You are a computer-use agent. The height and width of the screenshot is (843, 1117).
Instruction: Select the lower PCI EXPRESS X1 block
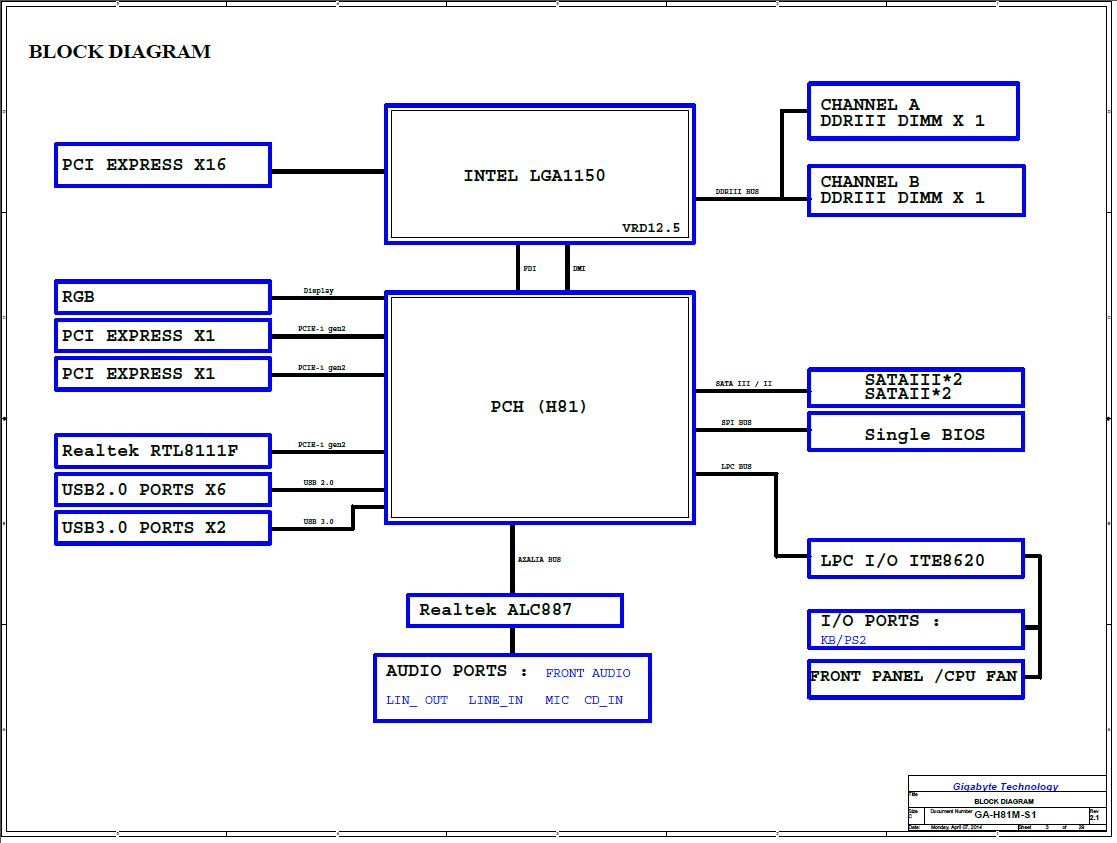pyautogui.click(x=162, y=374)
